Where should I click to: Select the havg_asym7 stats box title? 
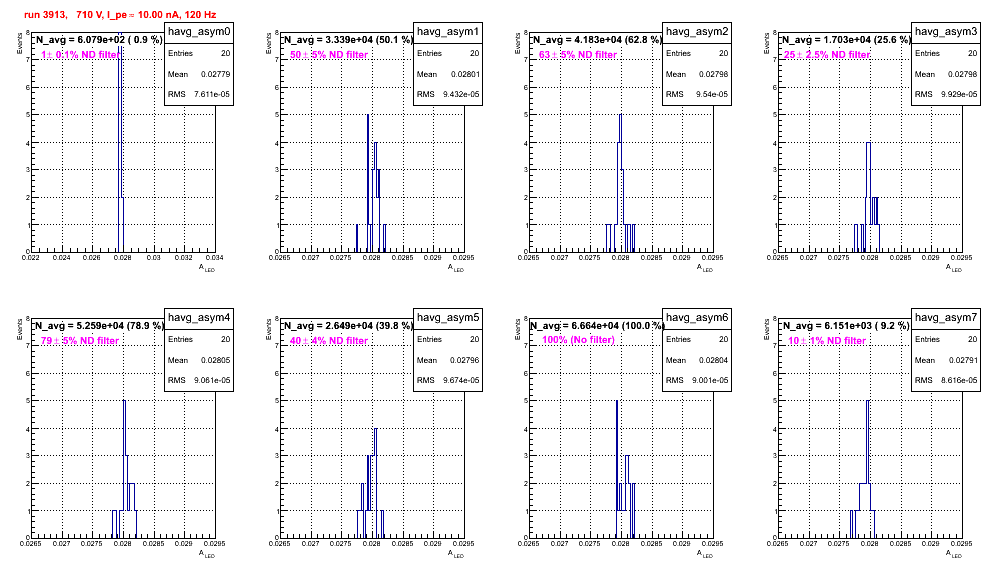(x=946, y=318)
